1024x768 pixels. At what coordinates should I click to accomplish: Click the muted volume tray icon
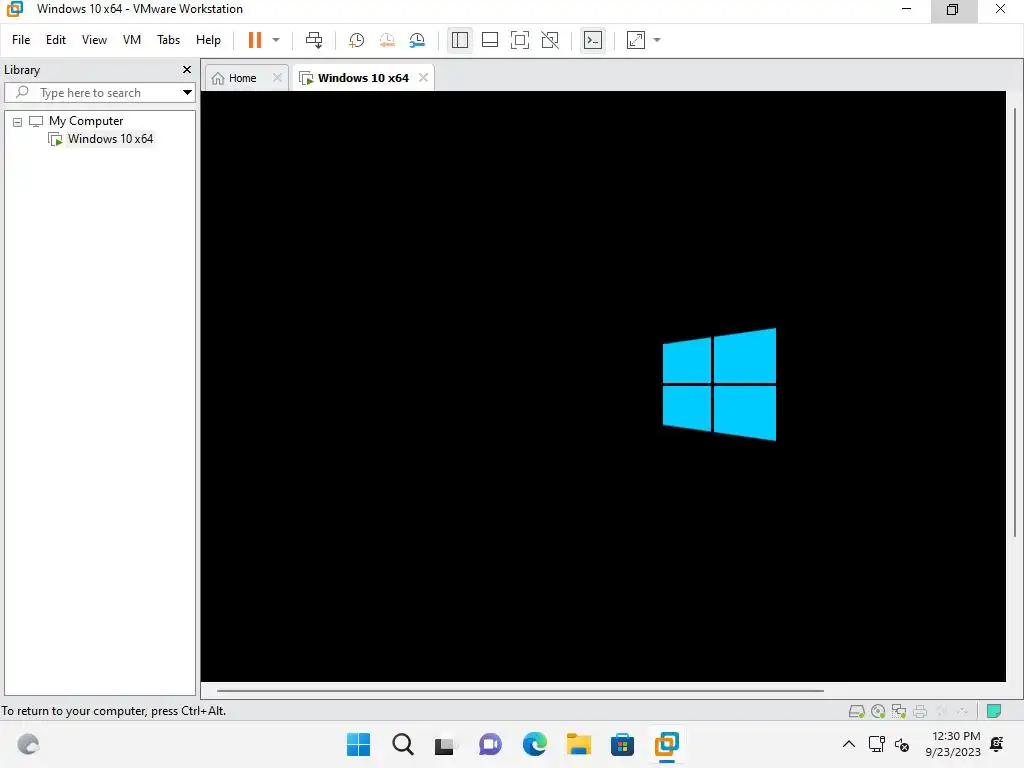pos(903,744)
